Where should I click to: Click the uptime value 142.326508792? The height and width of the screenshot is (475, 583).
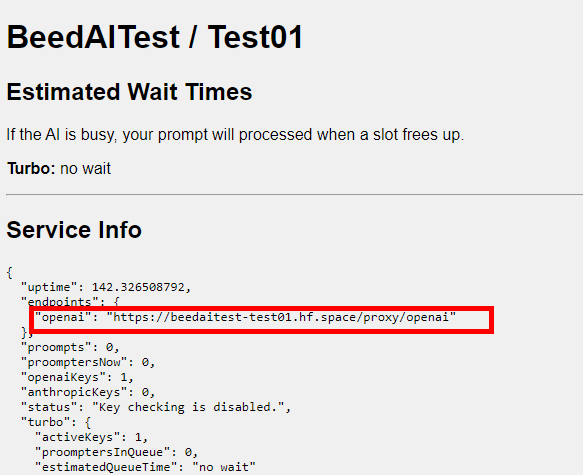pos(138,287)
